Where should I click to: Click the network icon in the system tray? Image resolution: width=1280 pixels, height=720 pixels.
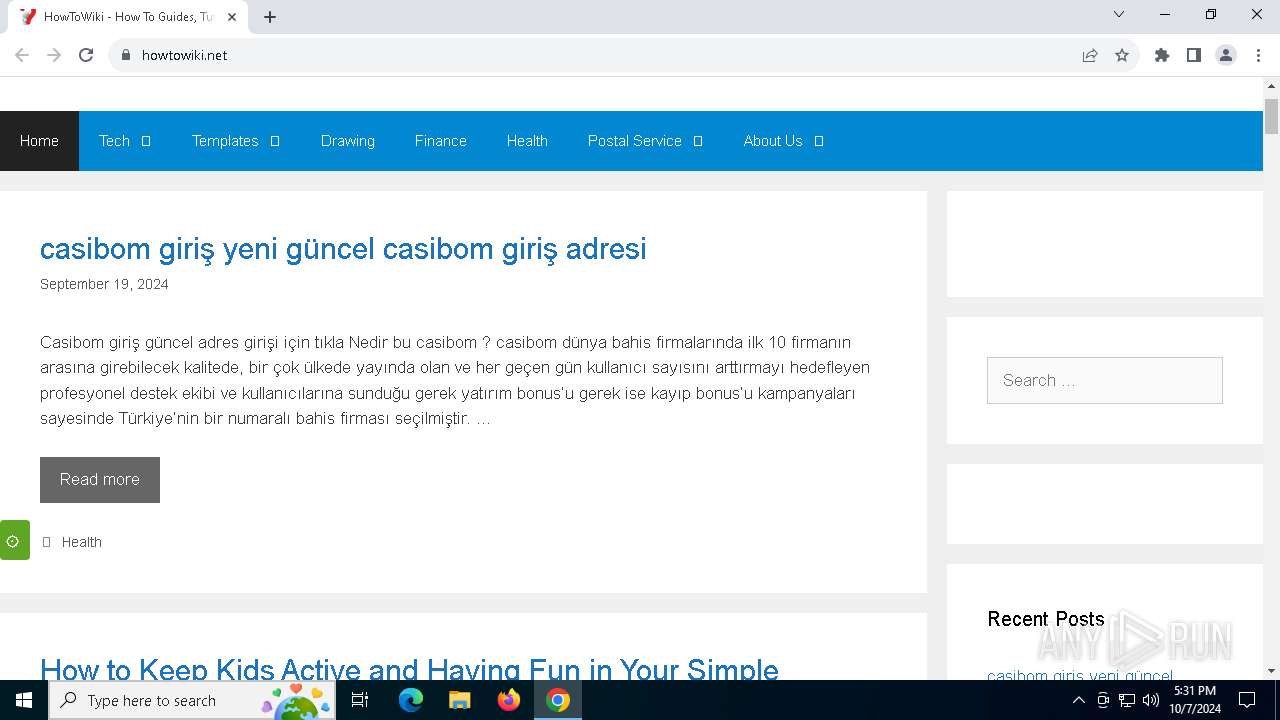[x=1127, y=700]
